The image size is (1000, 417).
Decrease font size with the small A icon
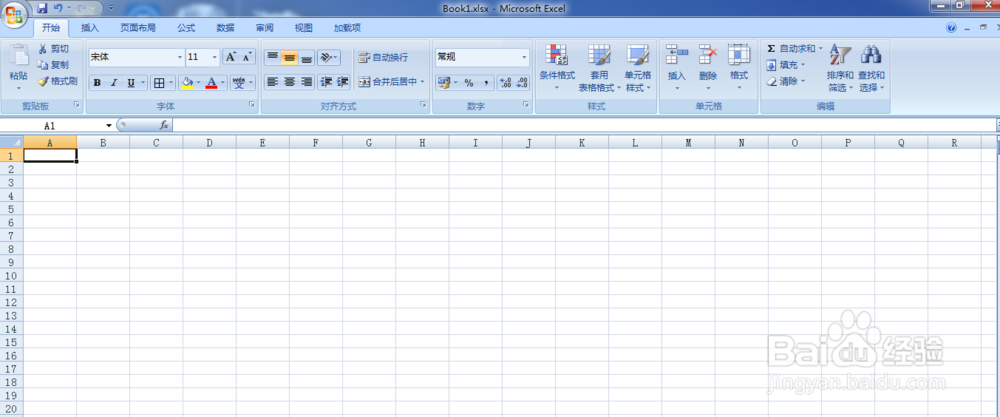[x=247, y=57]
